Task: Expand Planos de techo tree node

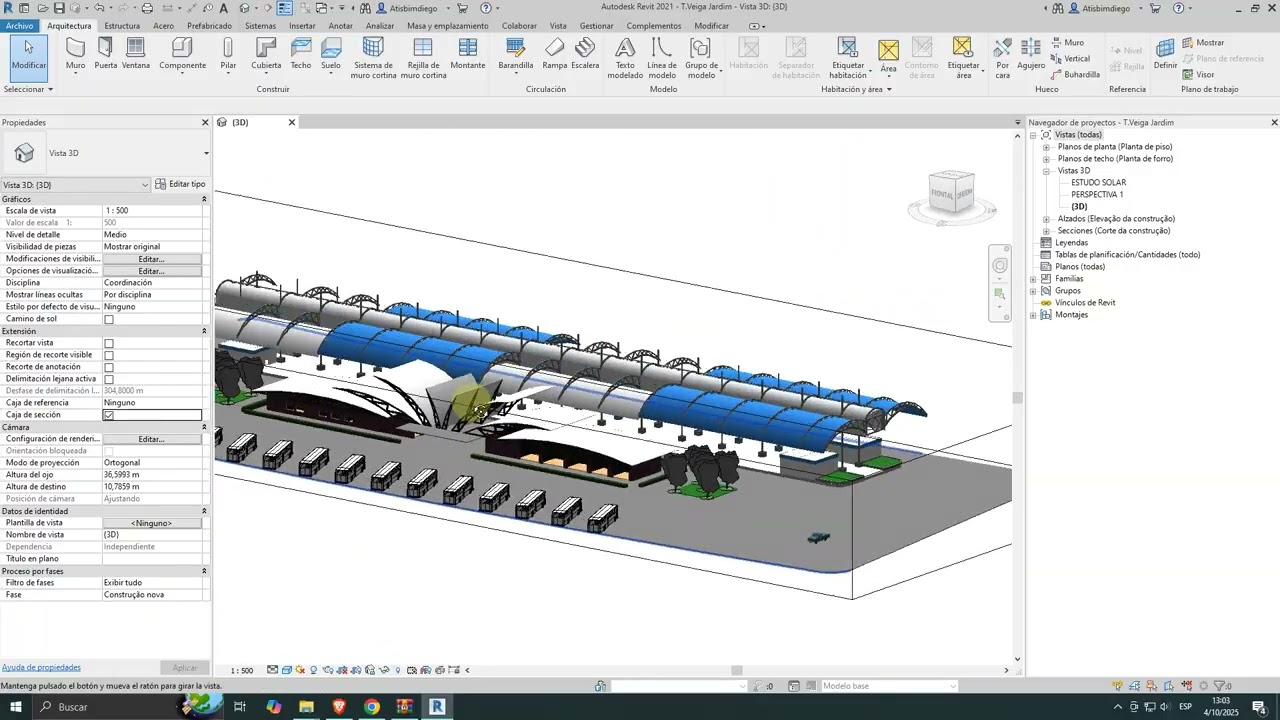Action: (x=1046, y=159)
